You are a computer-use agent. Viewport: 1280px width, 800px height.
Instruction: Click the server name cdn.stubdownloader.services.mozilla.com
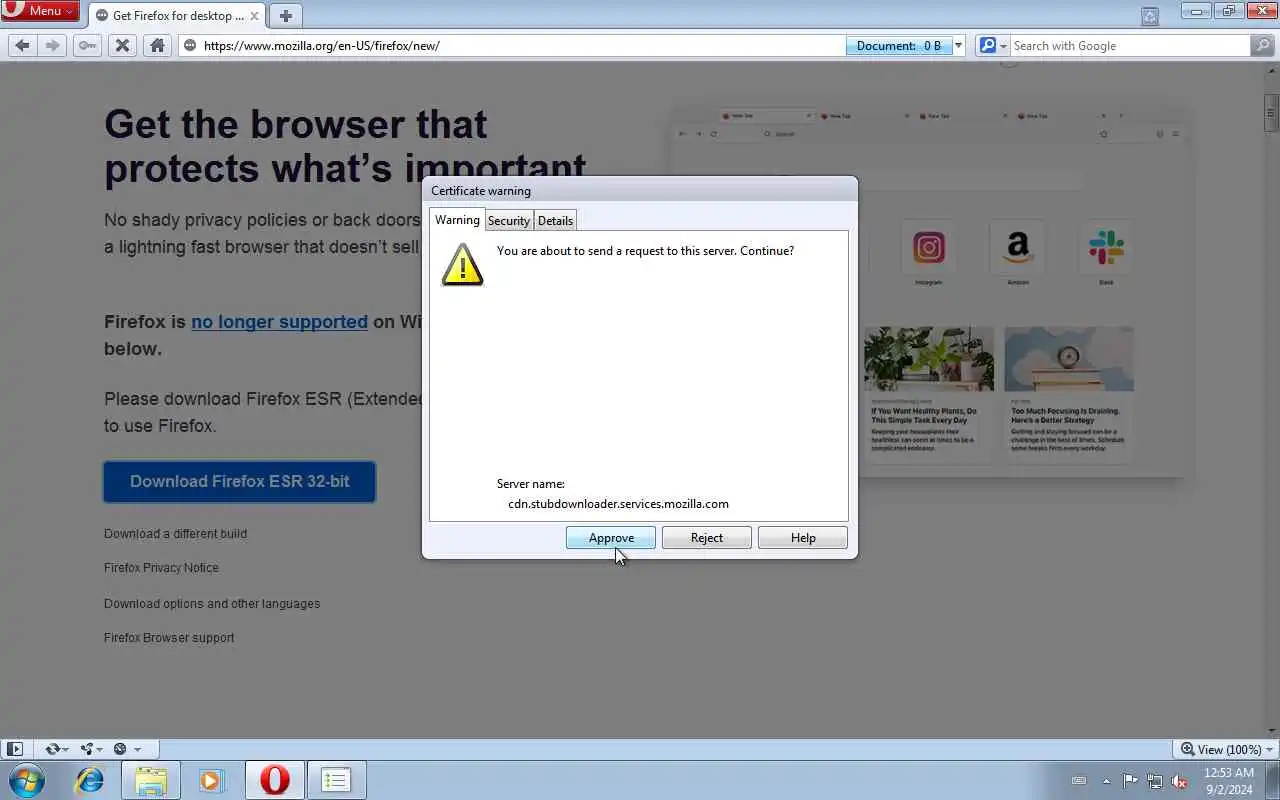pyautogui.click(x=618, y=504)
